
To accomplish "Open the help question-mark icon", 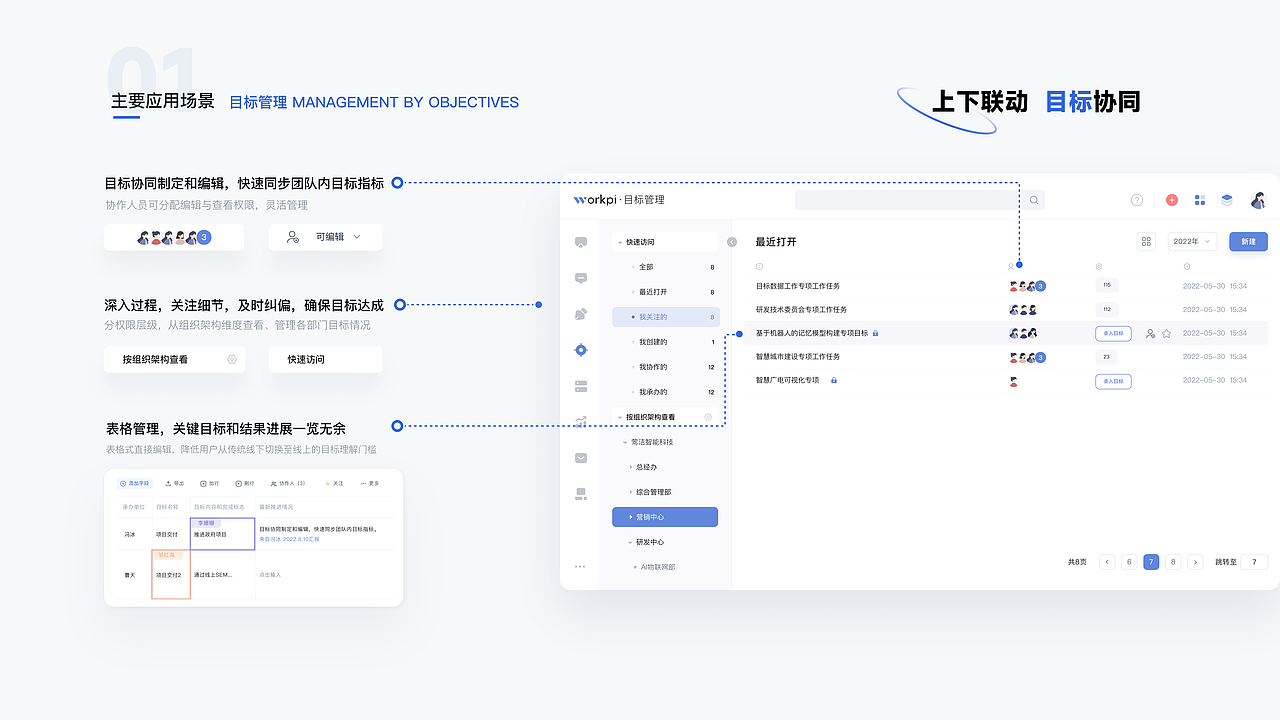I will pos(1137,200).
